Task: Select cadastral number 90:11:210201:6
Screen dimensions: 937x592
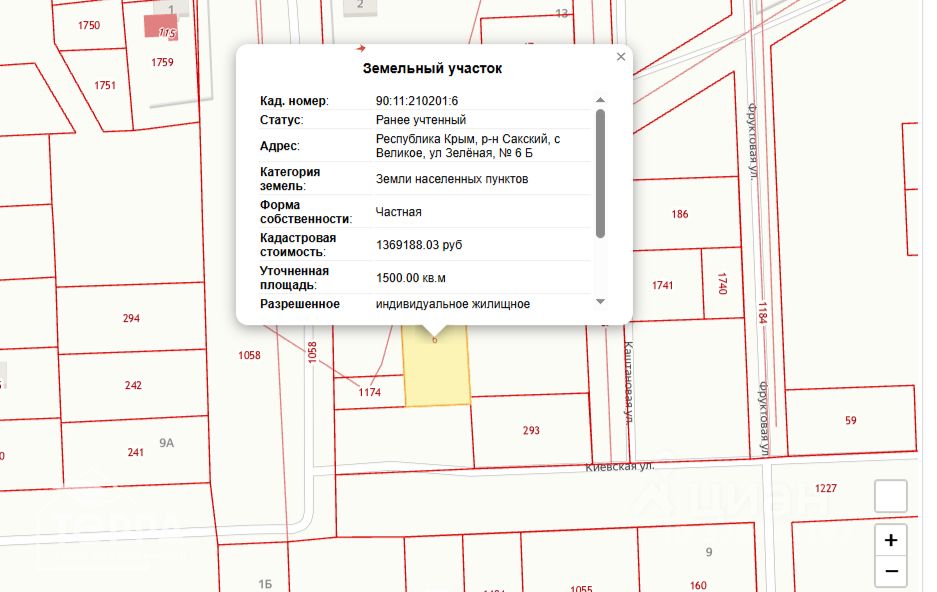Action: (x=417, y=101)
